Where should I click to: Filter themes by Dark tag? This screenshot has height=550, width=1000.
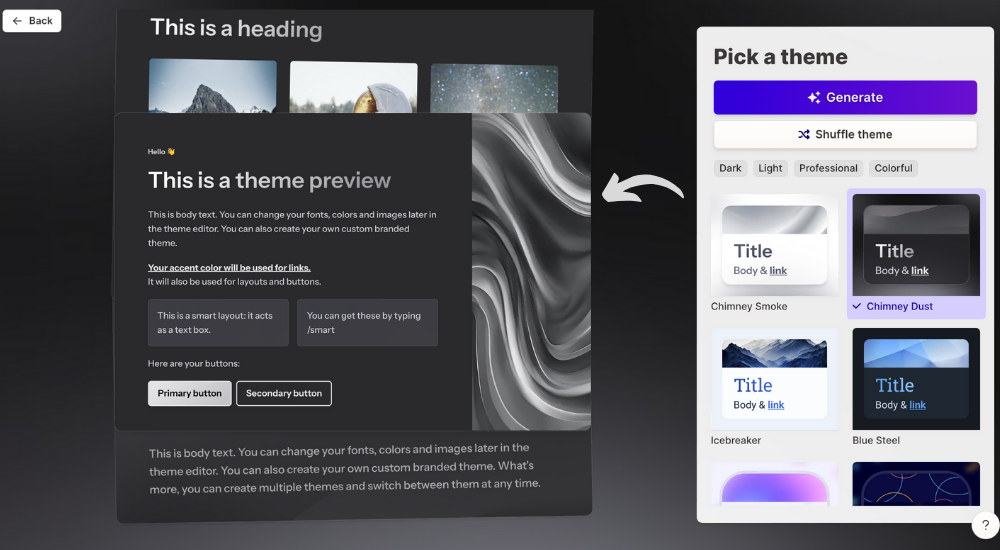[x=730, y=168]
